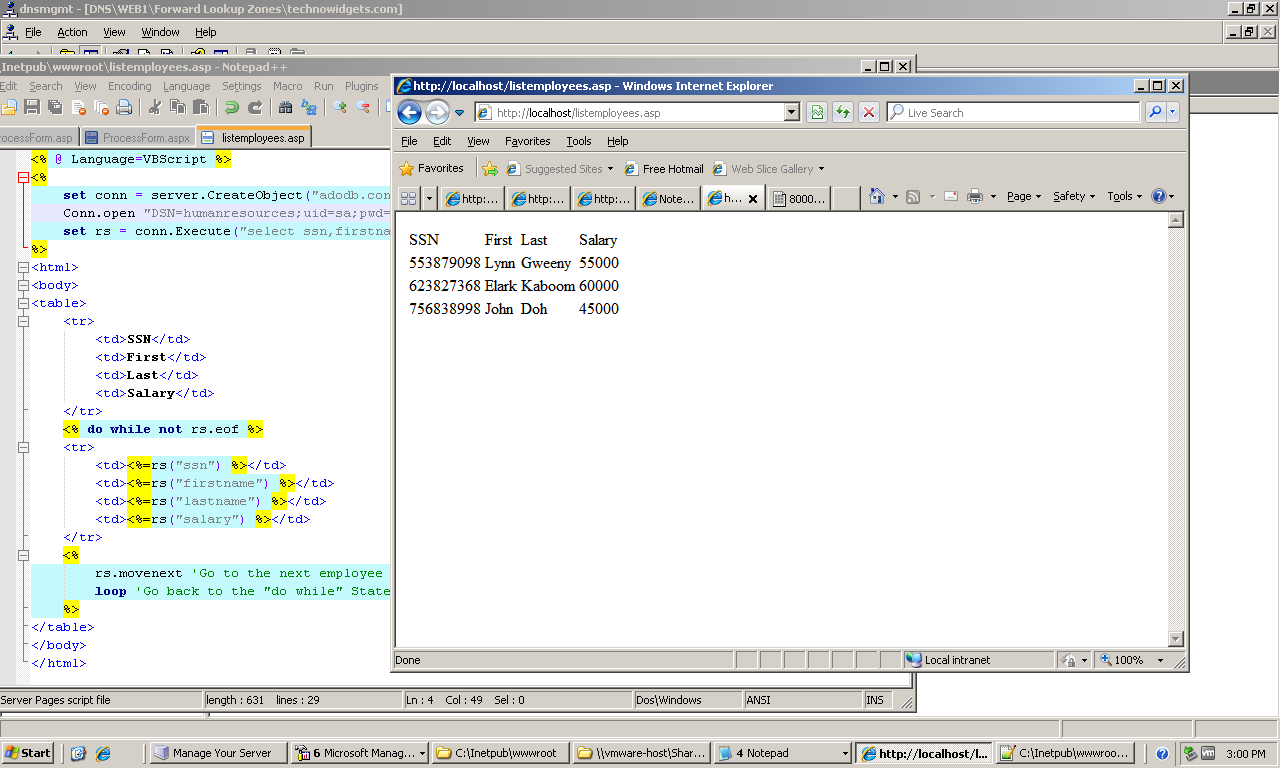
Task: Open Find with the binoculars icon
Action: click(x=286, y=108)
